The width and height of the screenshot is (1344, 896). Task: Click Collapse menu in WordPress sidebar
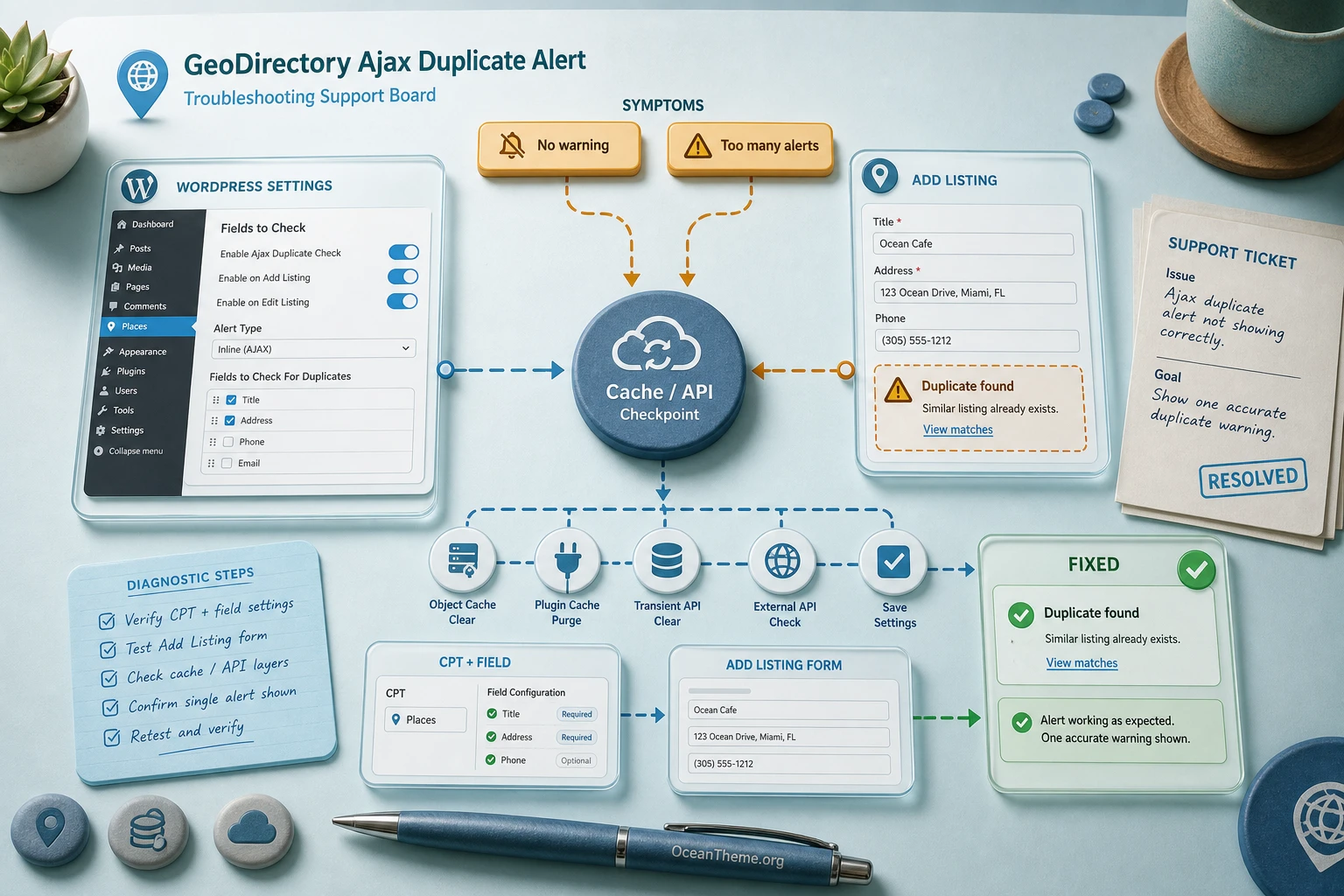136,451
